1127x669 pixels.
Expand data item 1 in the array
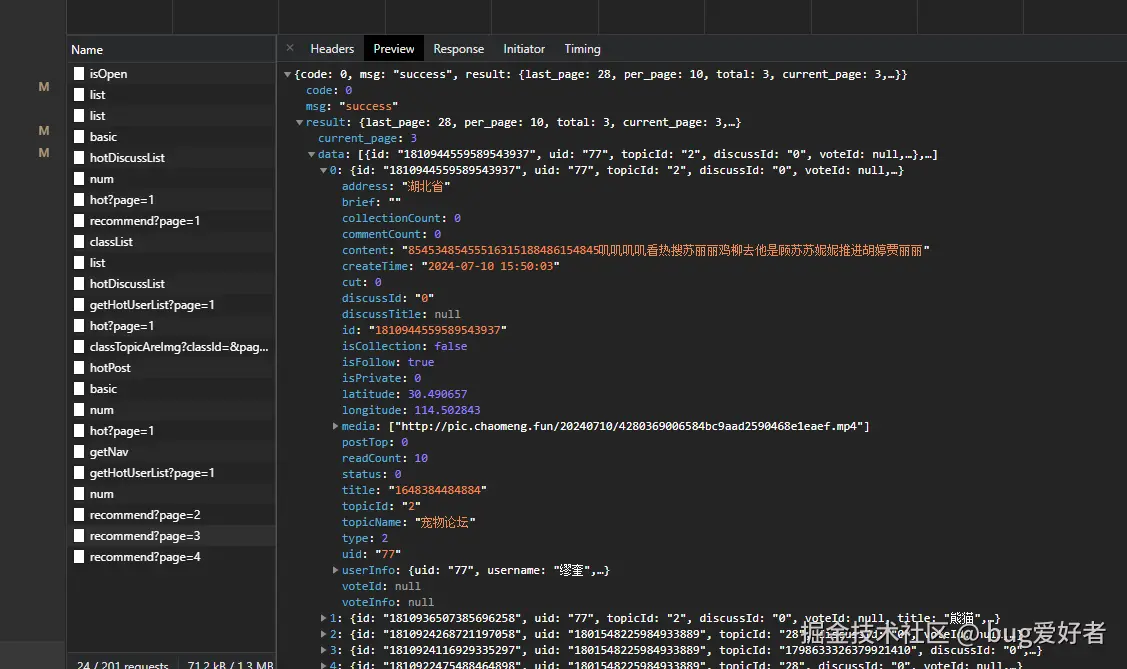323,619
